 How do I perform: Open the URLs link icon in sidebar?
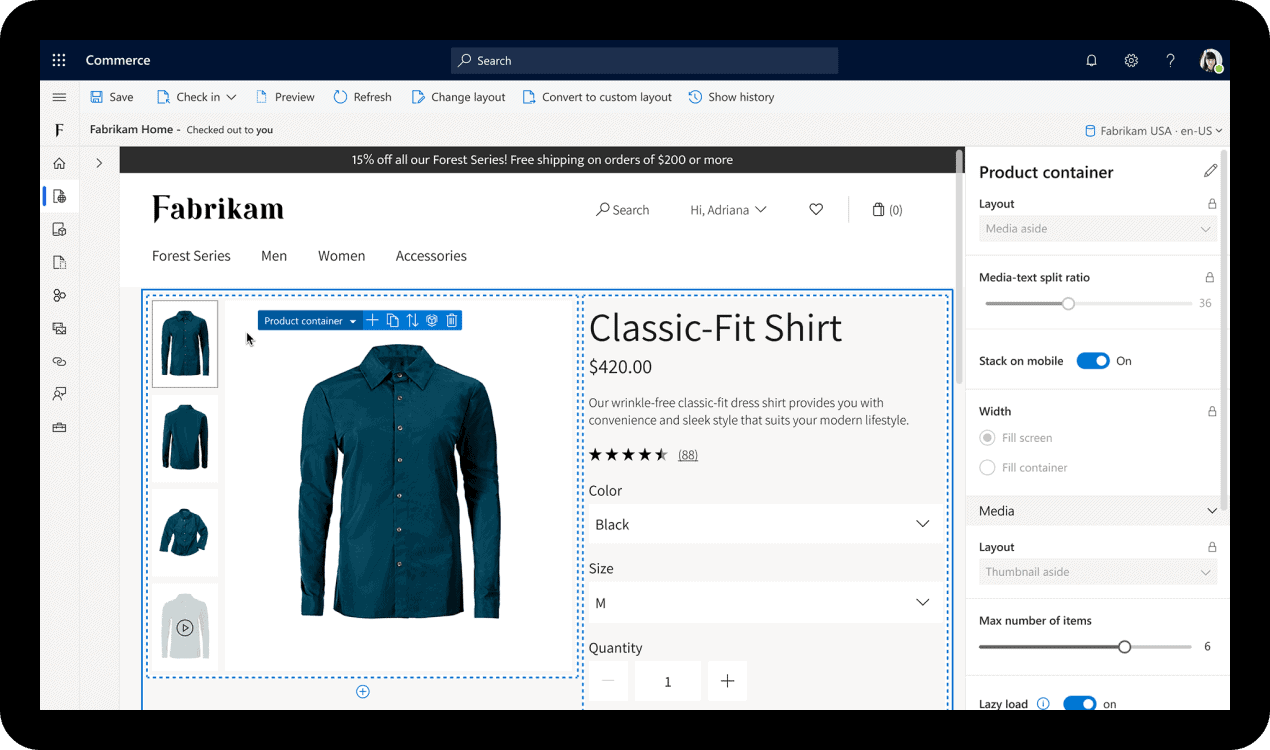[x=59, y=361]
